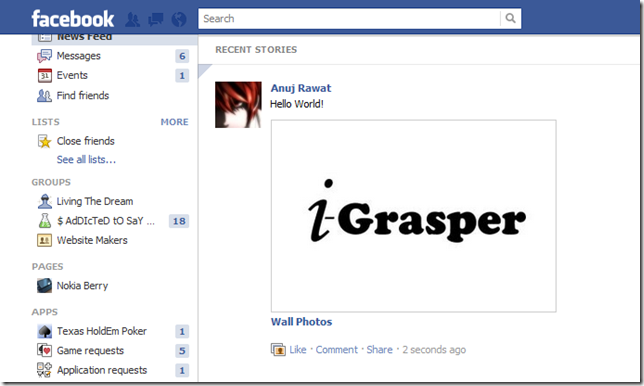Click Anuj Rawat's profile picture
The image size is (644, 386).
pyautogui.click(x=238, y=105)
